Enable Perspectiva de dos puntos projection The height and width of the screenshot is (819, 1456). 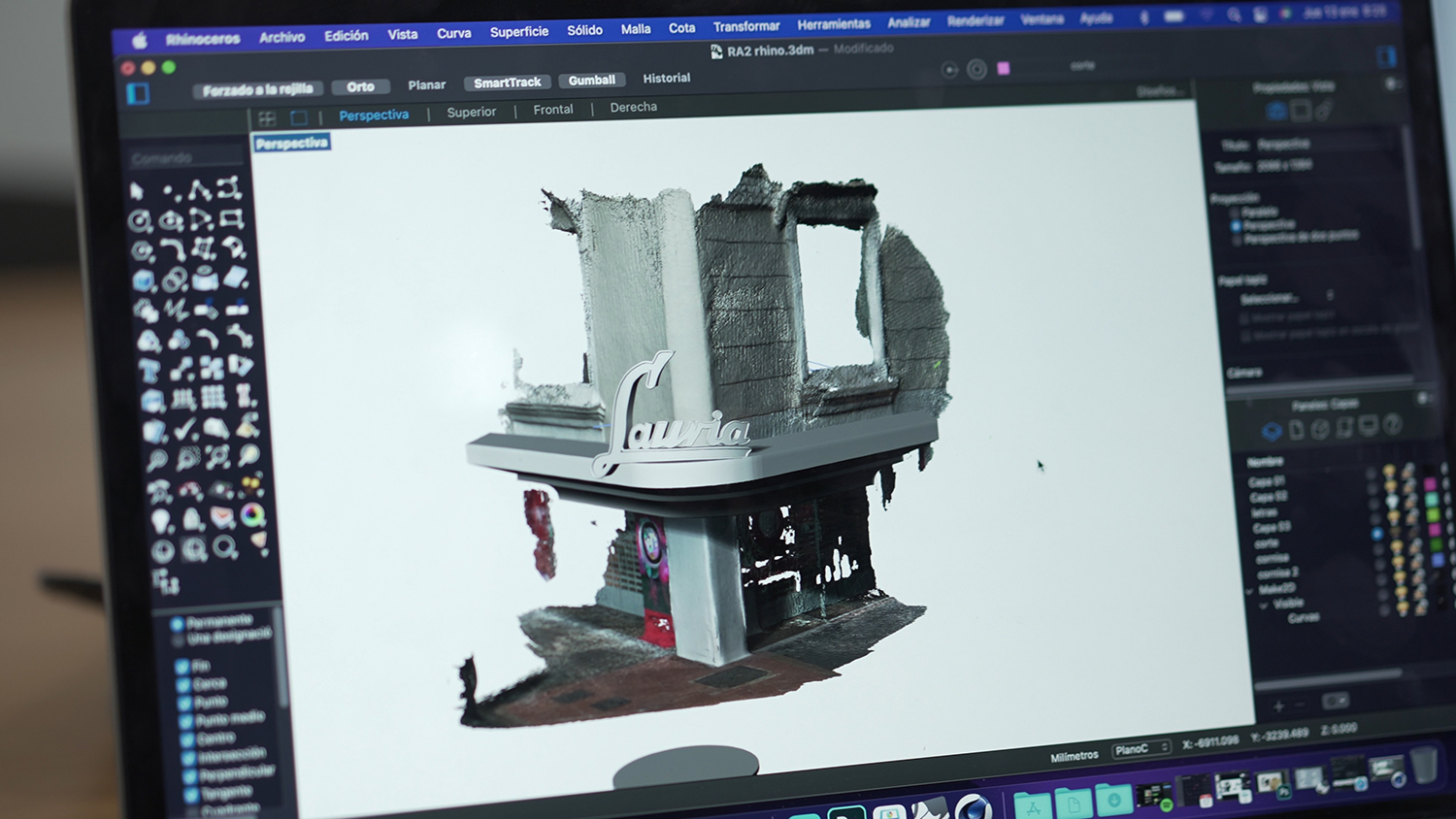1237,239
